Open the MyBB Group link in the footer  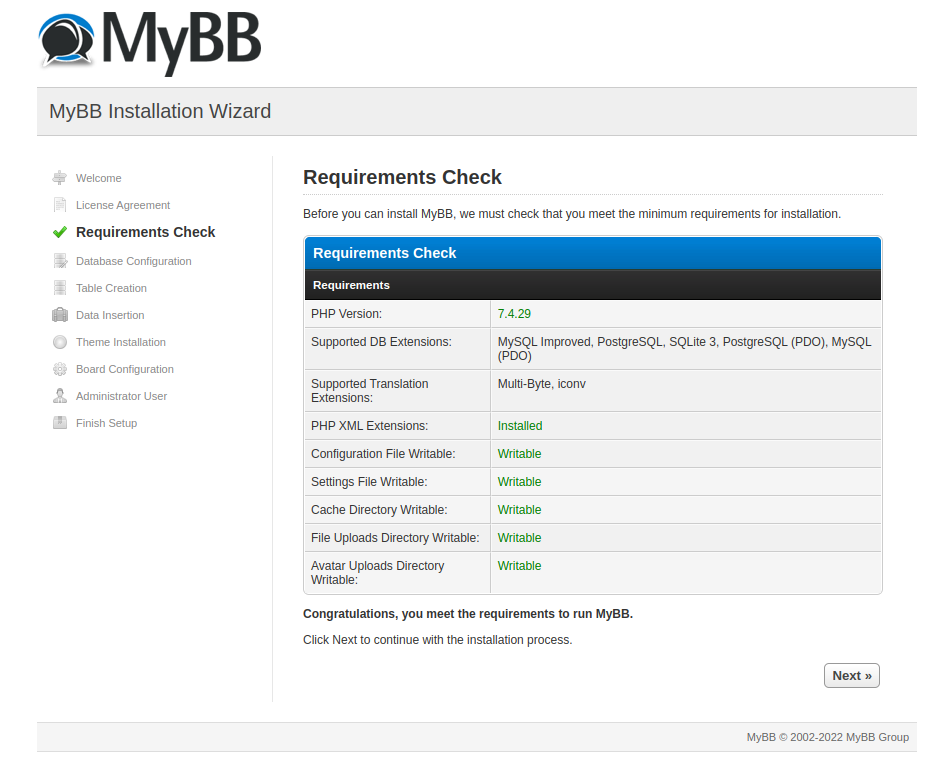tap(877, 737)
